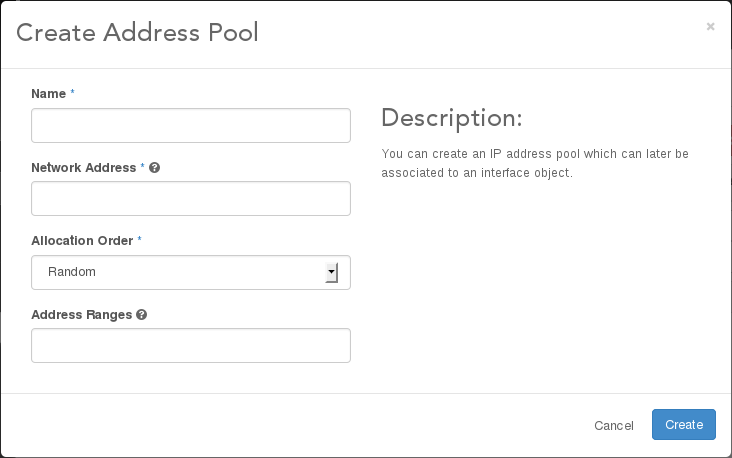Click the IP address pool description paragraph

coord(535,163)
